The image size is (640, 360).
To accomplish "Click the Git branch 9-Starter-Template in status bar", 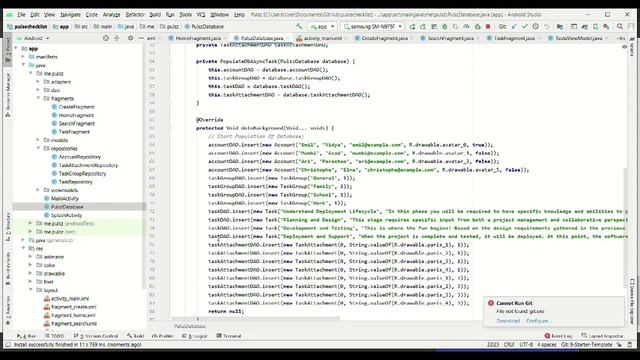I will pyautogui.click(x=587, y=345).
